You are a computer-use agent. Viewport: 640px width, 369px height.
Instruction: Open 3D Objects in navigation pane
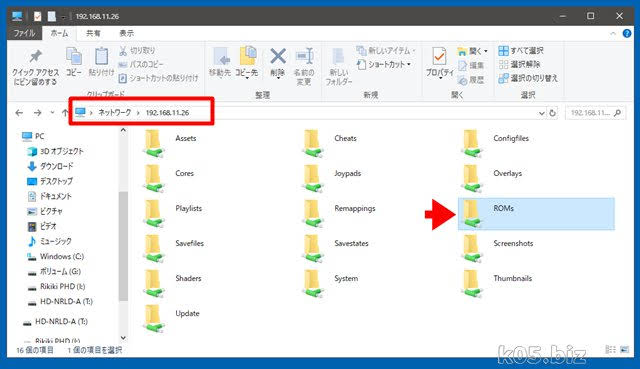(x=55, y=151)
